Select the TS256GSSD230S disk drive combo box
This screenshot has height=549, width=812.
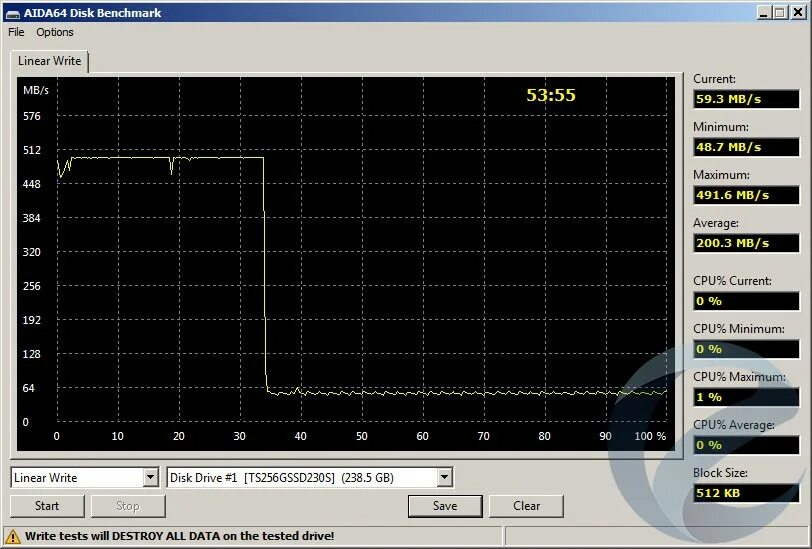(310, 477)
